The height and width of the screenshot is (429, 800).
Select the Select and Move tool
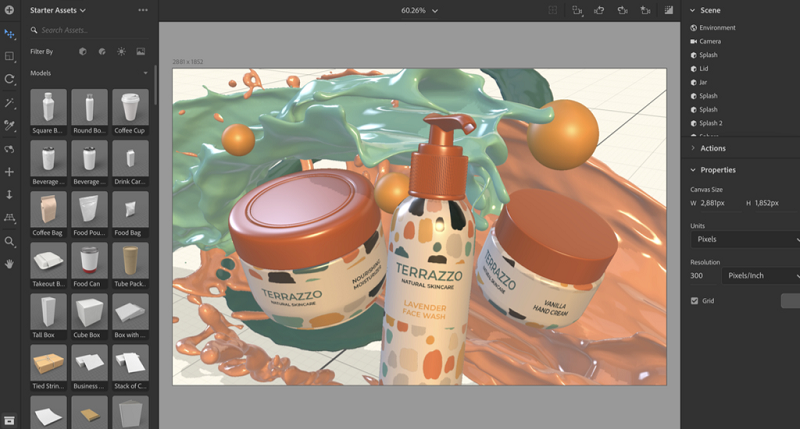click(x=10, y=34)
